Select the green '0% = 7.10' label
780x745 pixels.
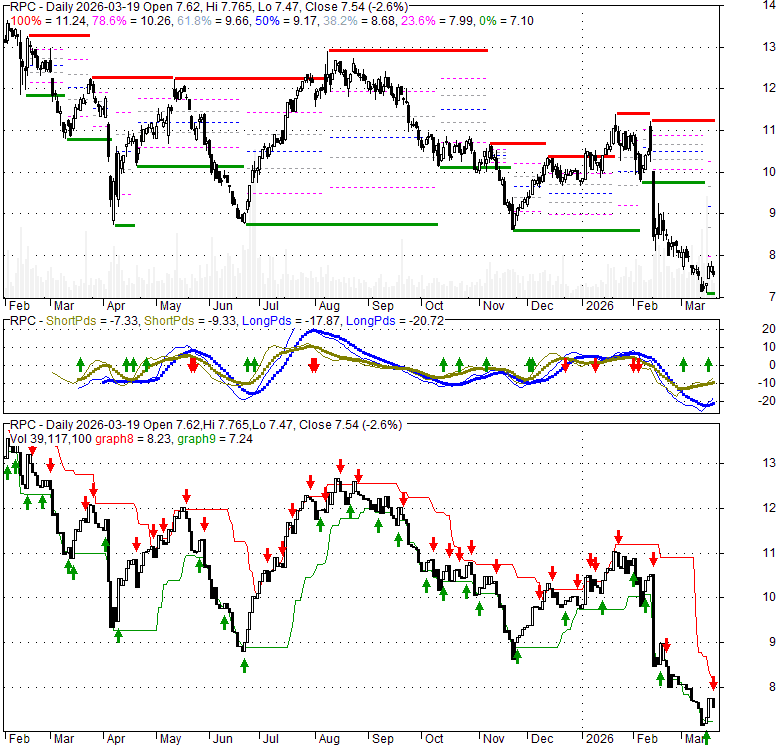506,21
